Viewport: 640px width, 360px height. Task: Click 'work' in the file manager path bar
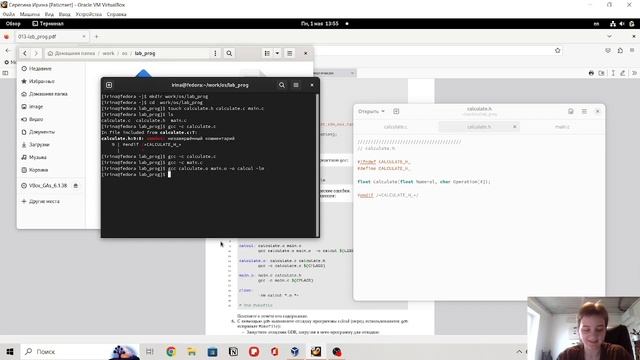108,53
